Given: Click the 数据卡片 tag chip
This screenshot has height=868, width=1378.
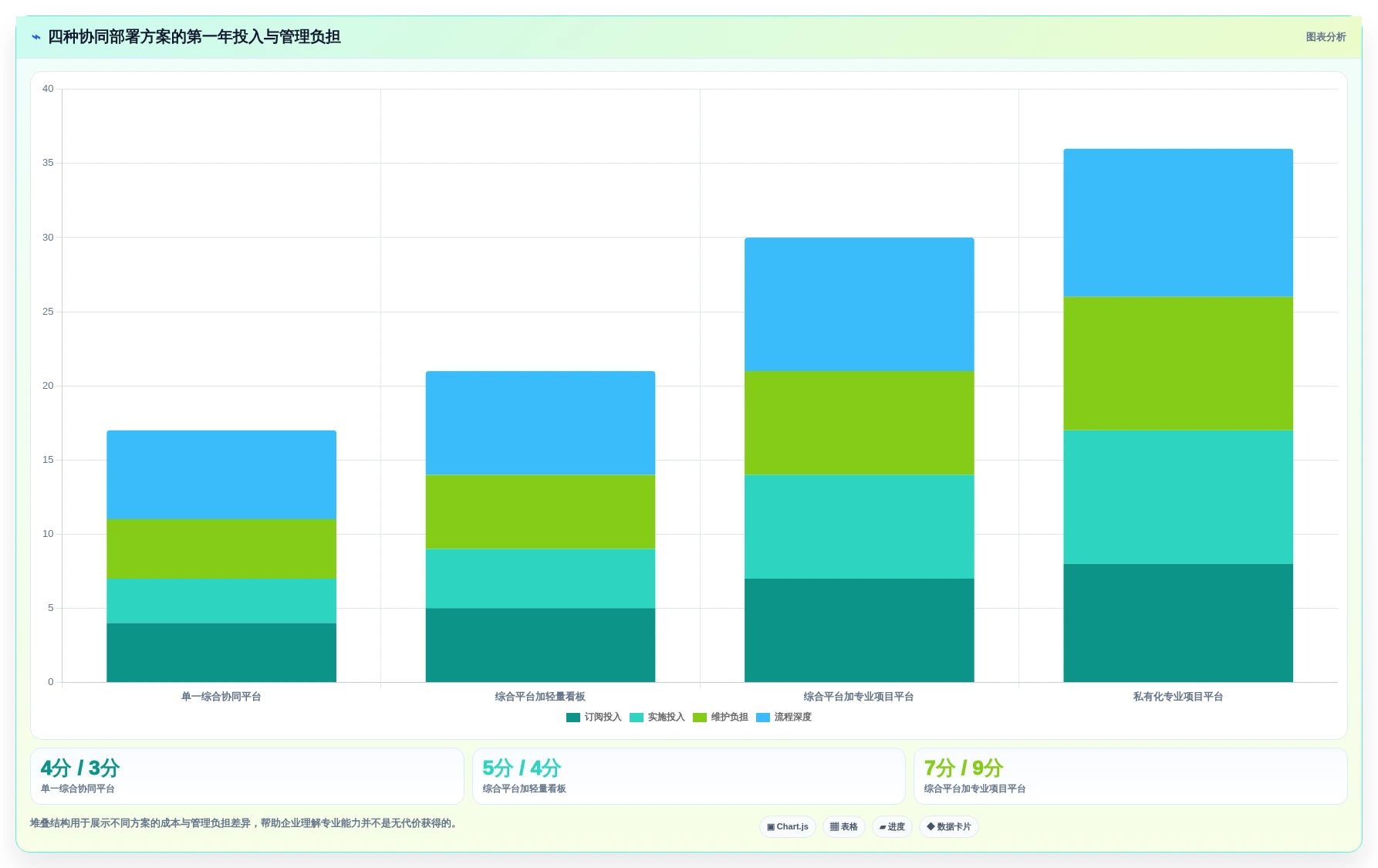Looking at the screenshot, I should click(949, 826).
